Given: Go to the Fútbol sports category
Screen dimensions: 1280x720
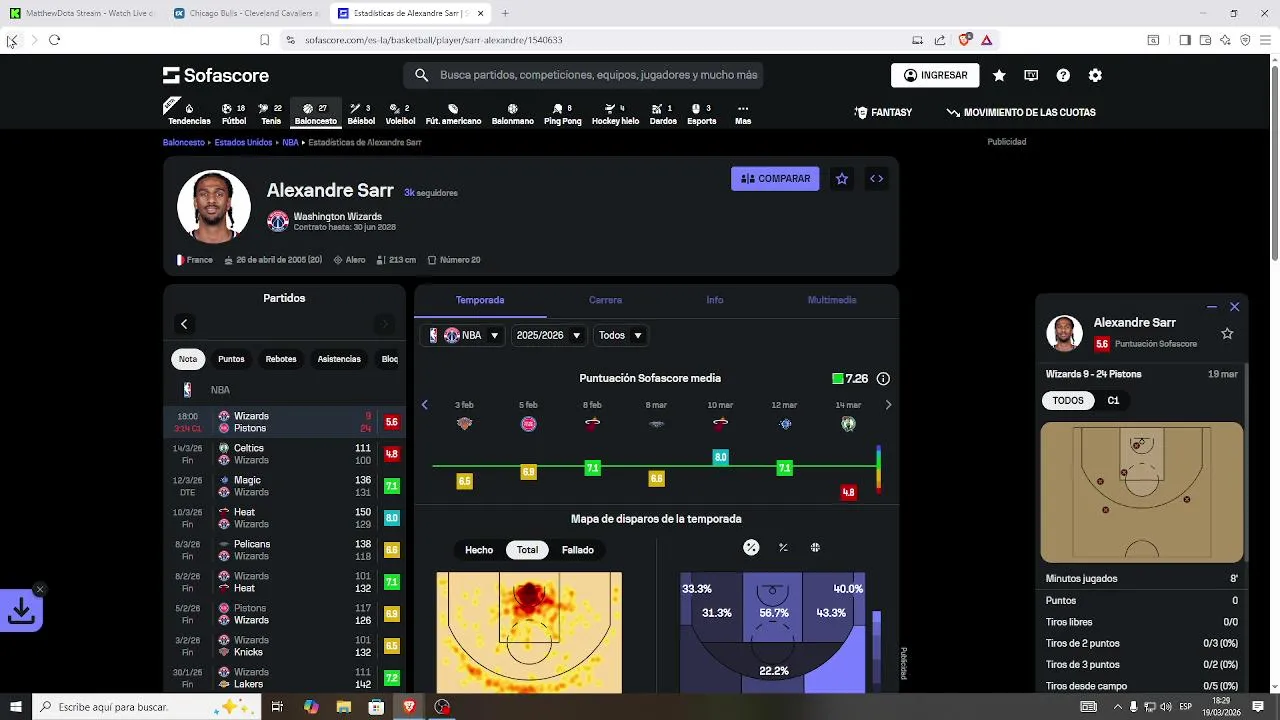Looking at the screenshot, I should click(234, 113).
